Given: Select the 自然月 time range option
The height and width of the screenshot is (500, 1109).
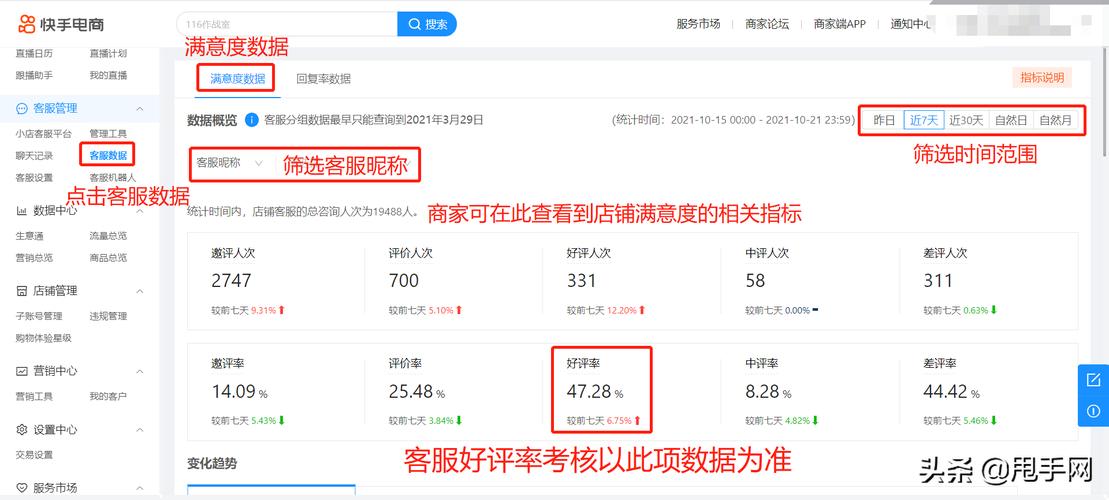Looking at the screenshot, I should coord(1055,120).
